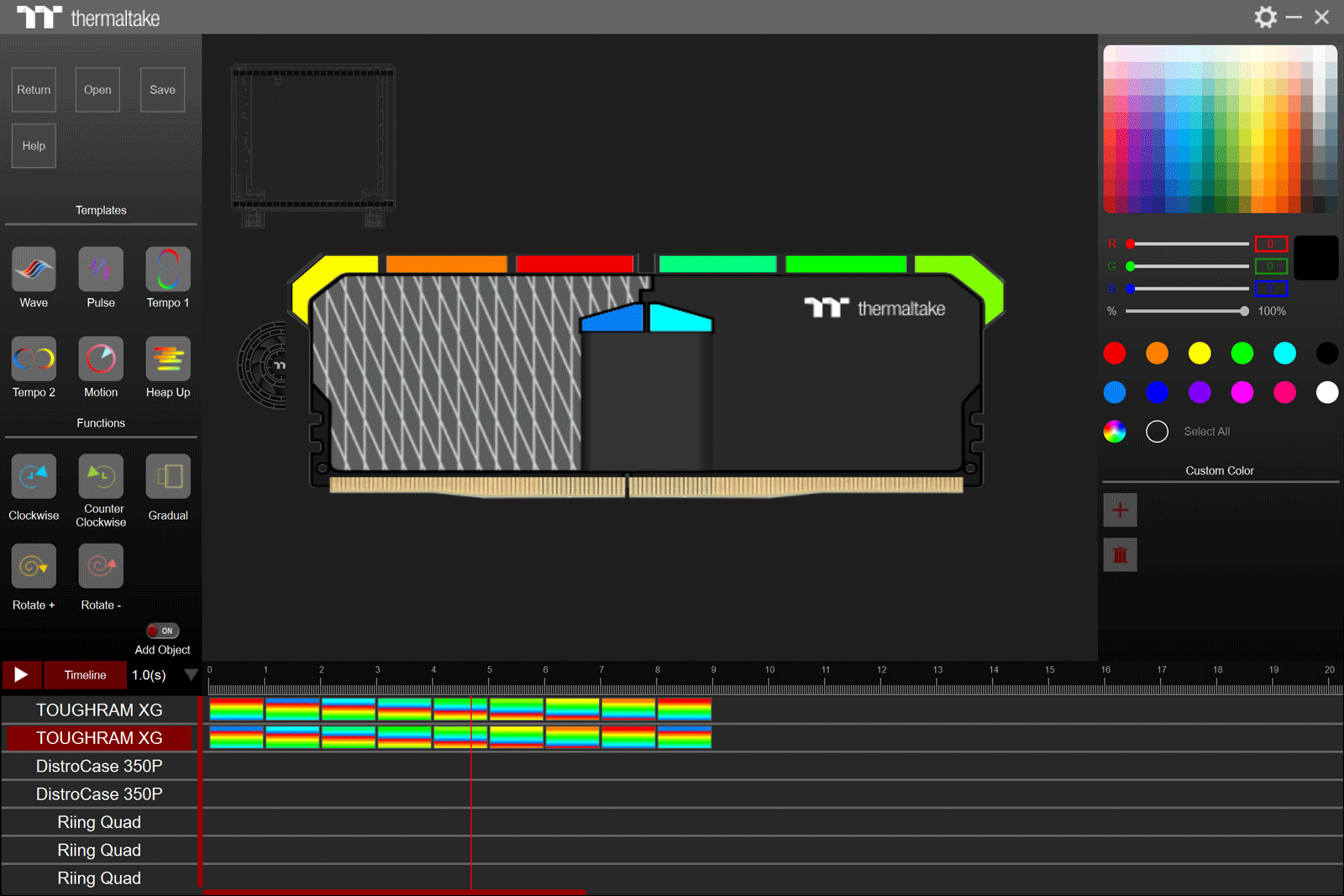
Task: Apply the Gradual function
Action: 168,477
